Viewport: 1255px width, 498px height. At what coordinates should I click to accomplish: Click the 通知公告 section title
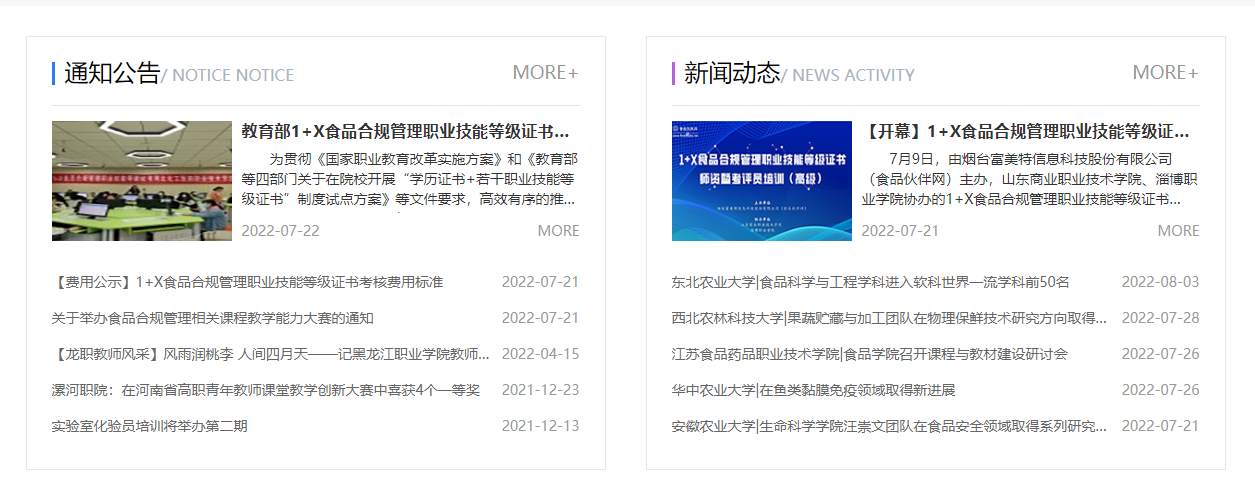[x=112, y=73]
